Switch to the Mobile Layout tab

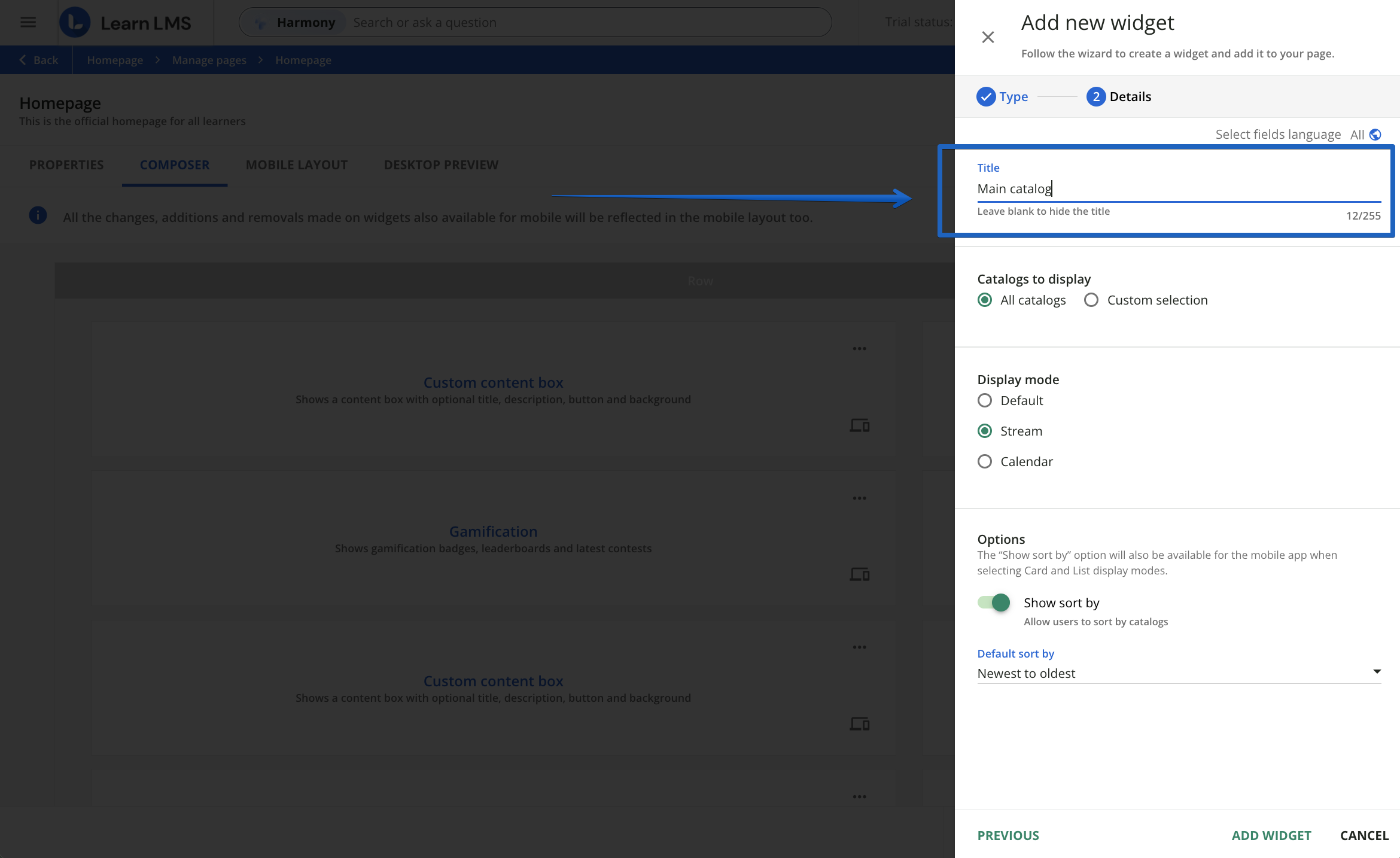(297, 165)
